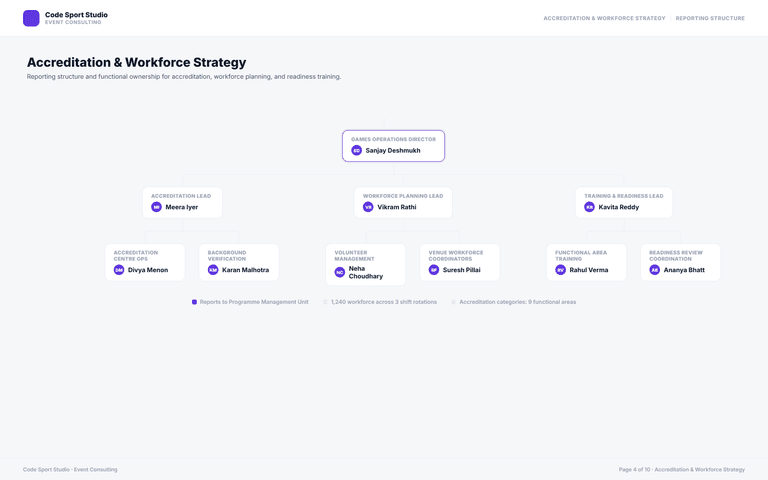Click the Readiness Review Coordination label
Image resolution: width=768 pixels, height=480 pixels.
(676, 256)
